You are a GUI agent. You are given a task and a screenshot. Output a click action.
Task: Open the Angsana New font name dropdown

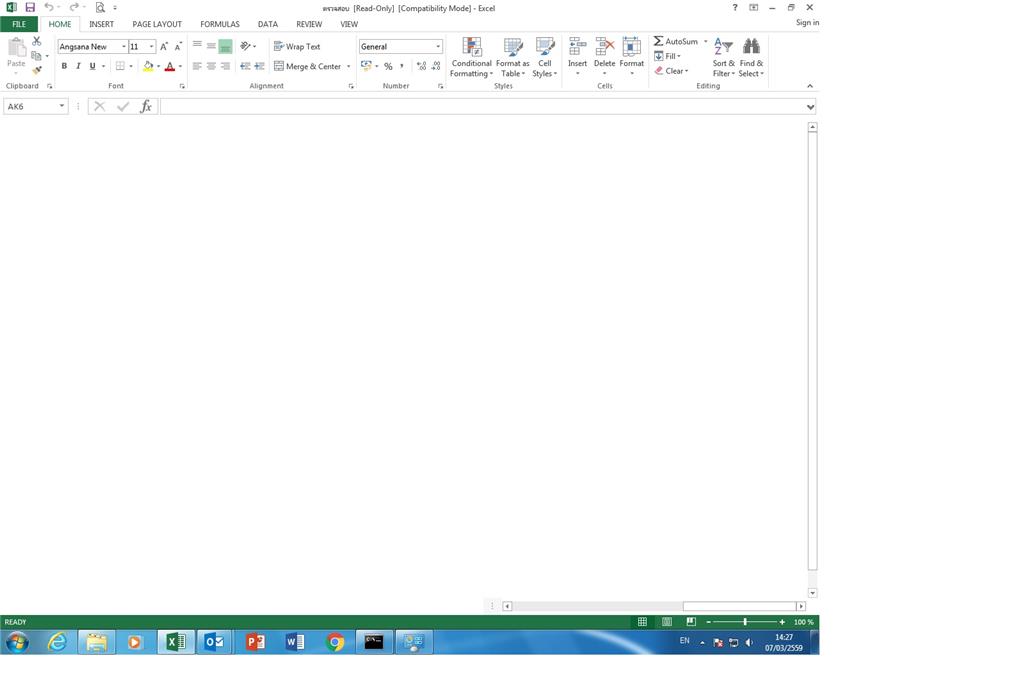(123, 46)
